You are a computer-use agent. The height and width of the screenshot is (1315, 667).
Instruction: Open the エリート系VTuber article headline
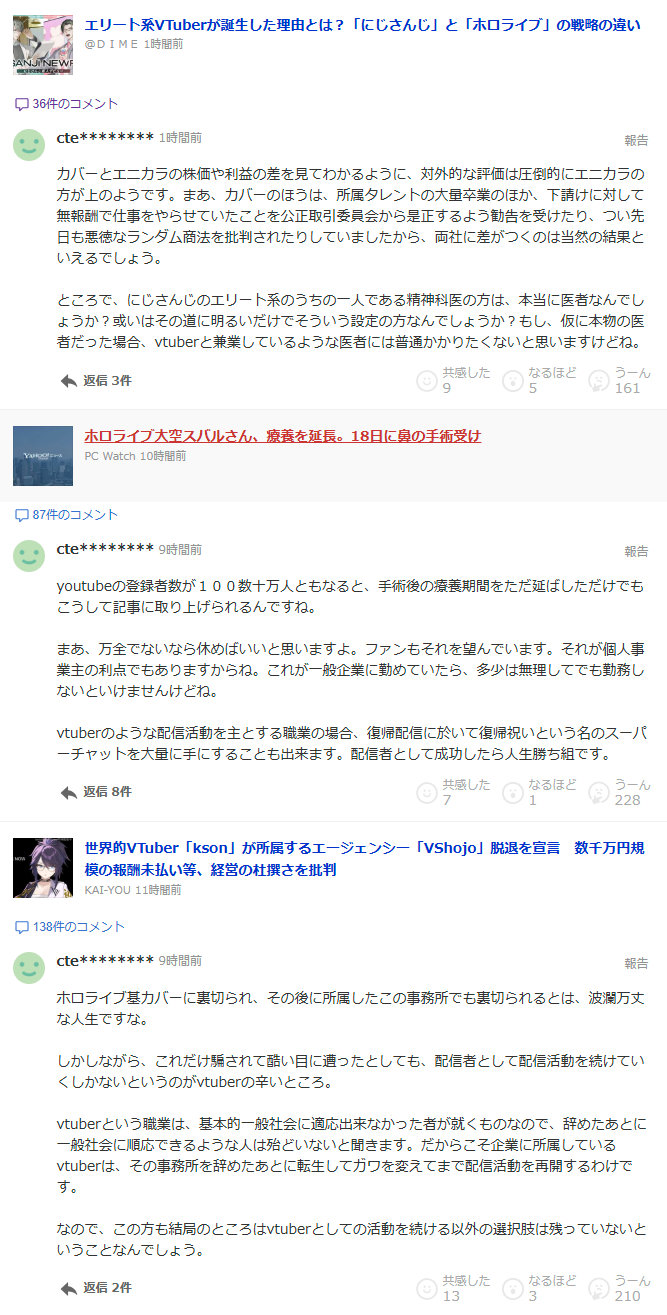click(x=363, y=25)
